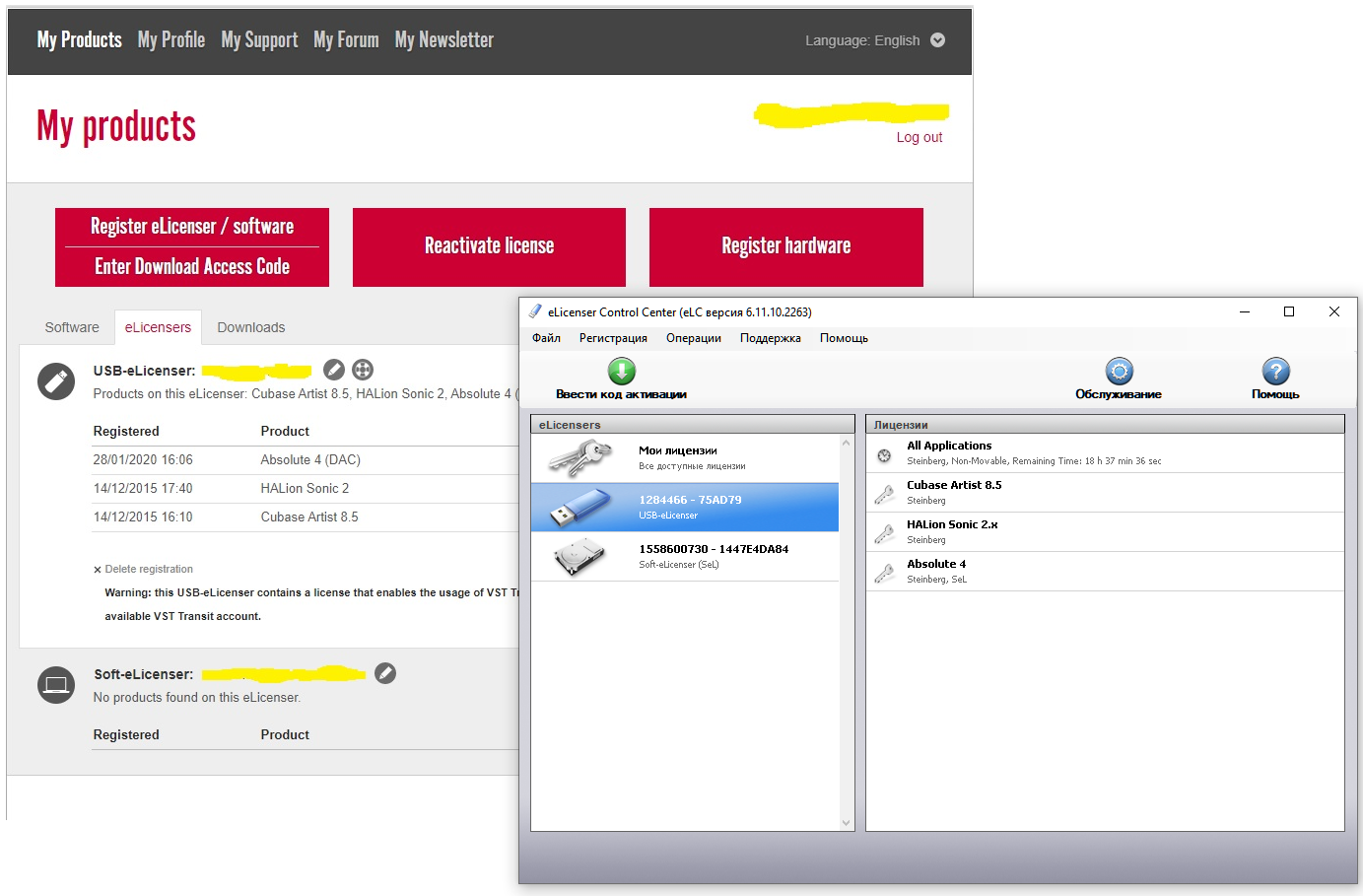This screenshot has width=1363, height=896.
Task: Click the 28/01/2020 16:06 registration date
Action: (143, 459)
